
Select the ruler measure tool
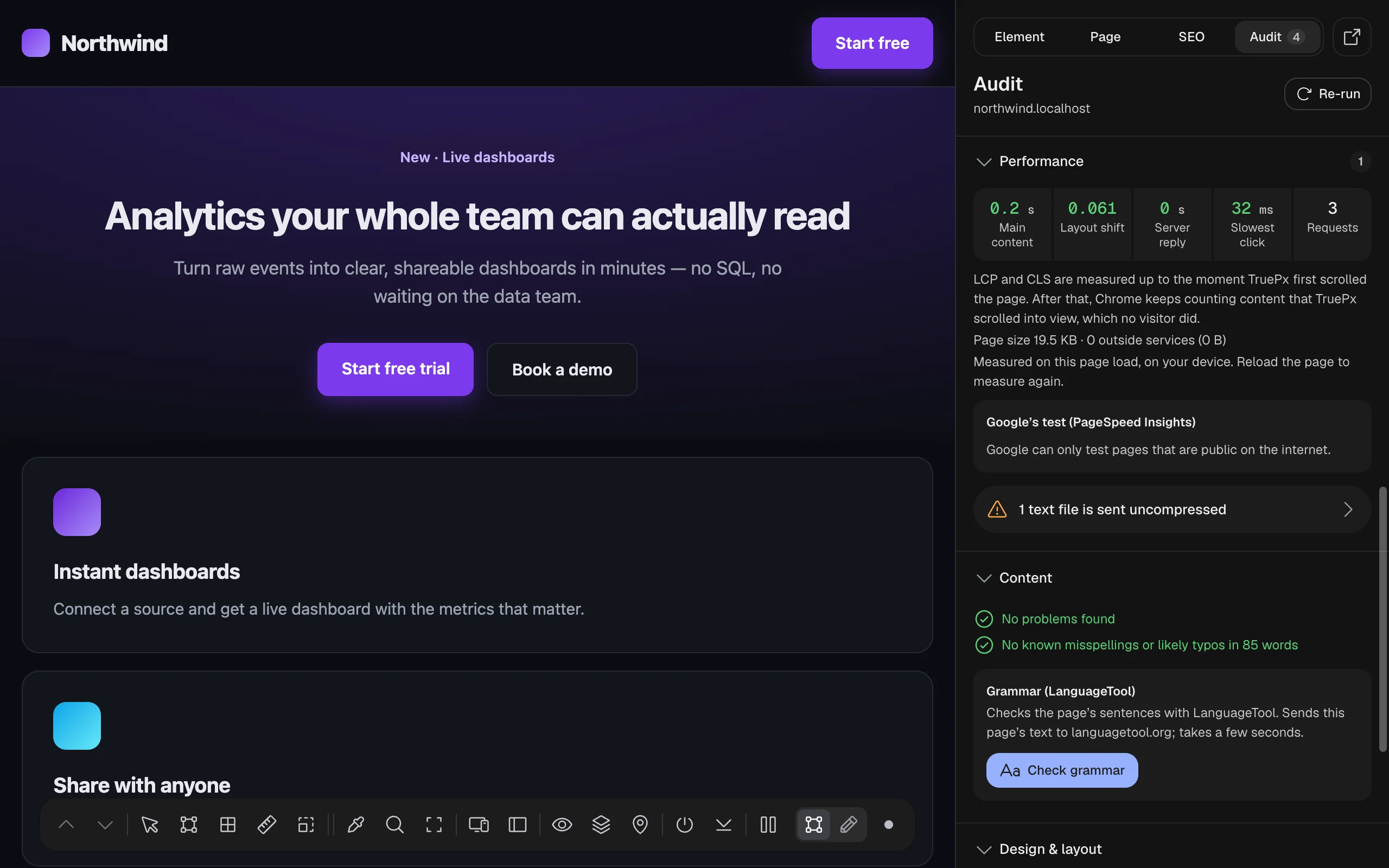pyautogui.click(x=267, y=825)
